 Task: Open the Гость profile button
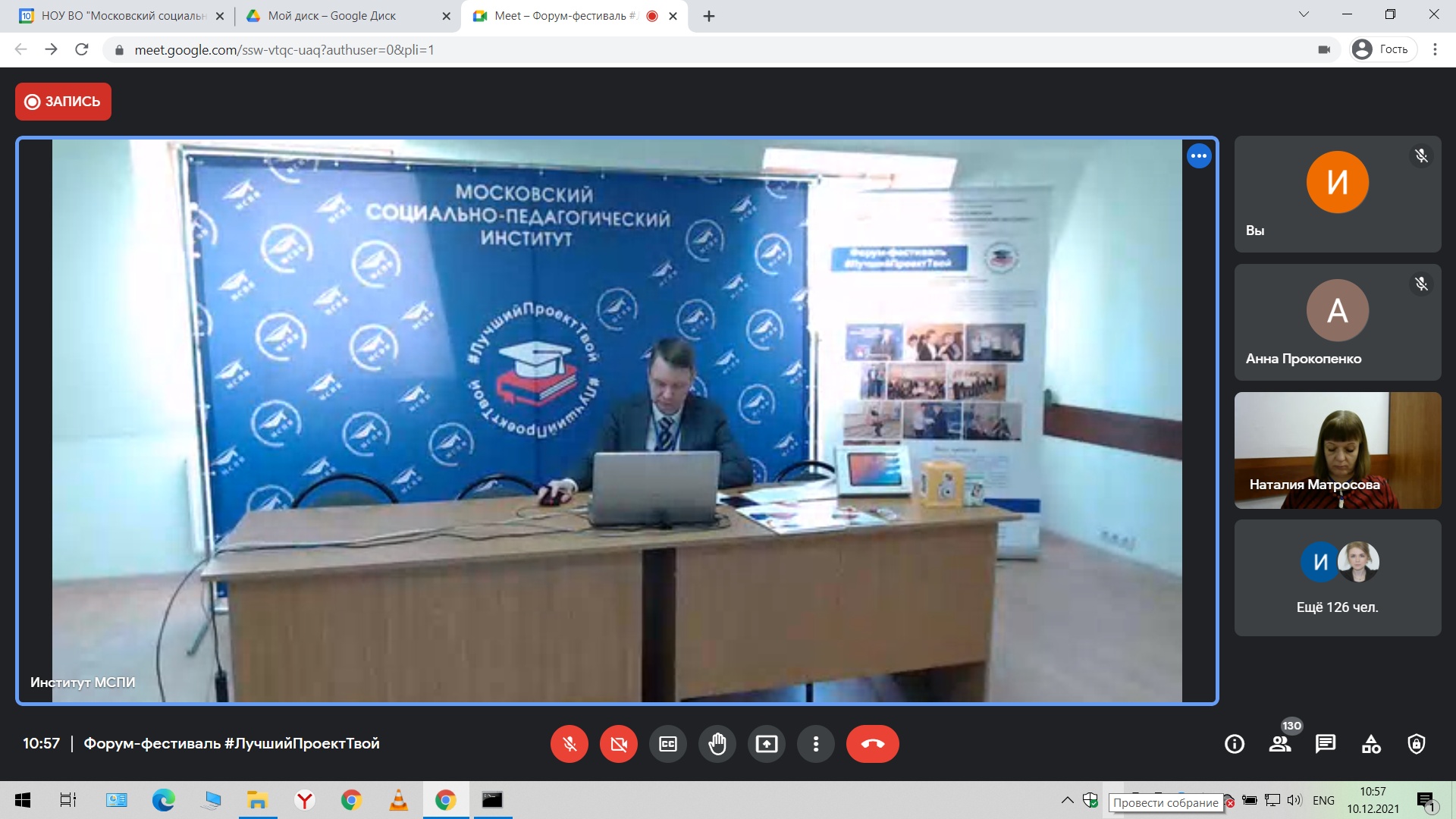tap(1383, 49)
